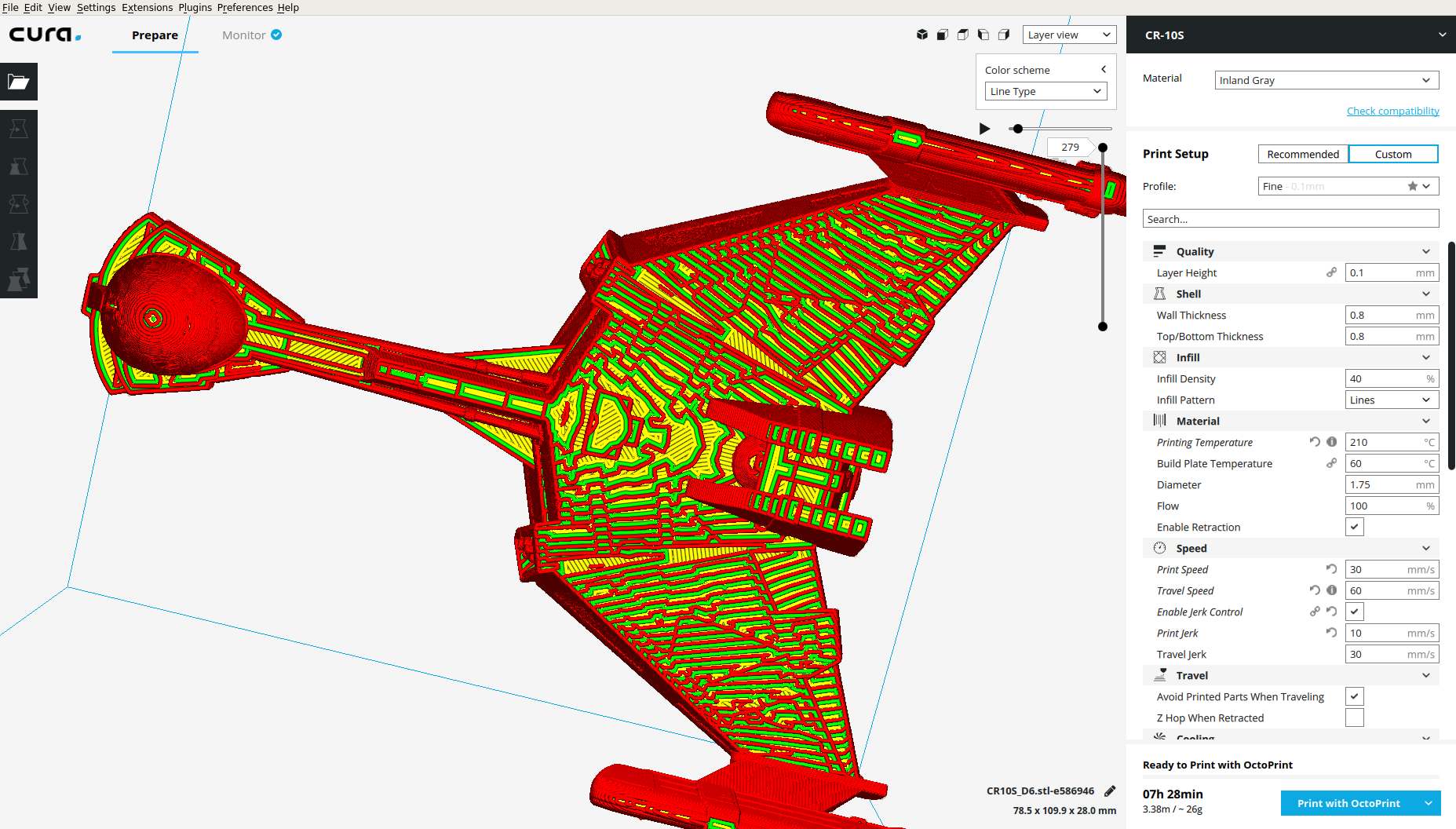Click the link icon beside Enable Jerk Control
The image size is (1456, 829).
pos(1315,612)
